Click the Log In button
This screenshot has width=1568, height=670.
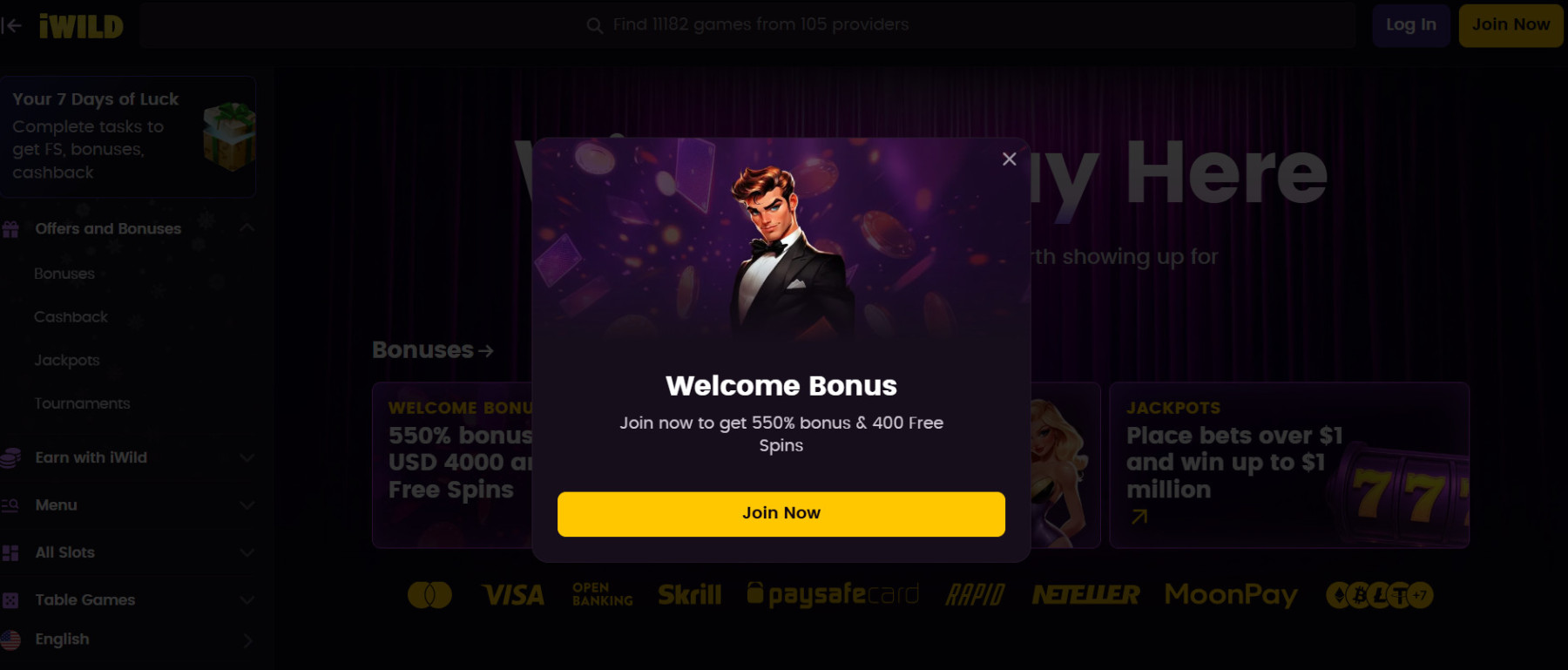coord(1411,25)
